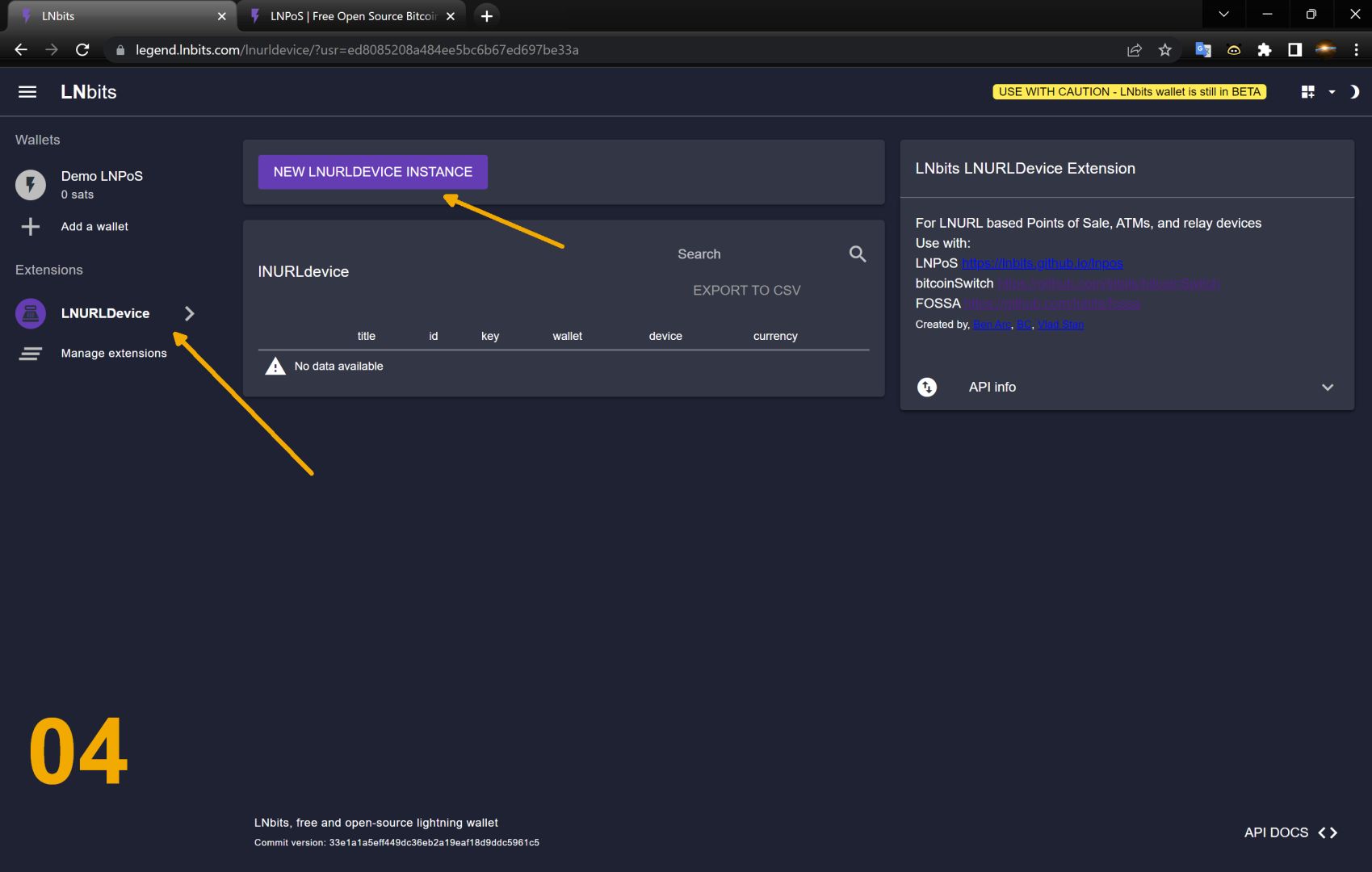Screen dimensions: 1372x872
Task: Click the Manage extensions list icon
Action: (x=31, y=354)
